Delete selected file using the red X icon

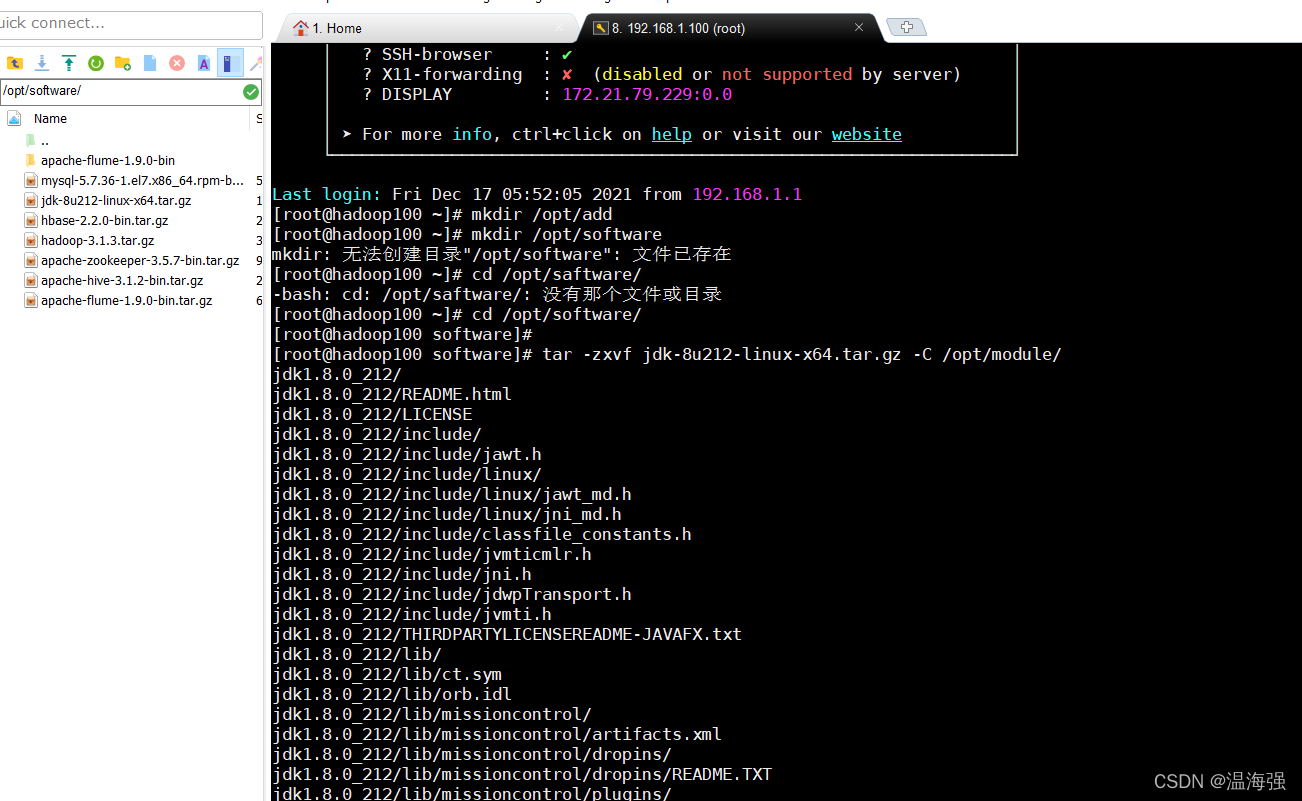coord(176,62)
